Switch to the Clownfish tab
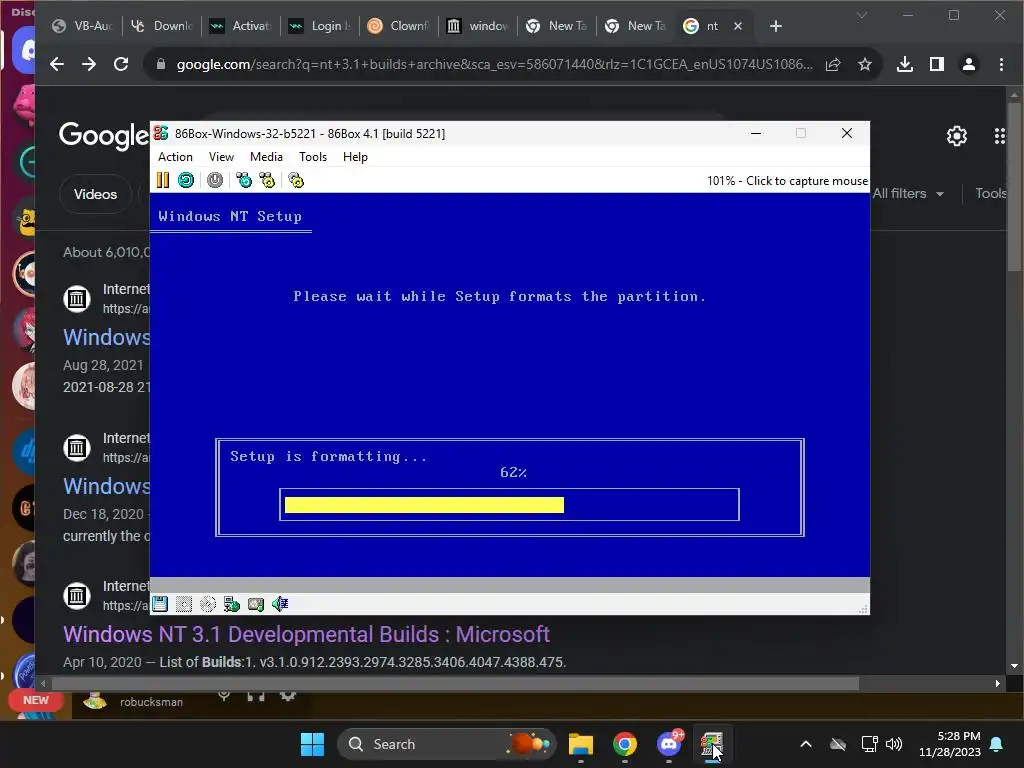Image resolution: width=1024 pixels, height=768 pixels. [399, 26]
